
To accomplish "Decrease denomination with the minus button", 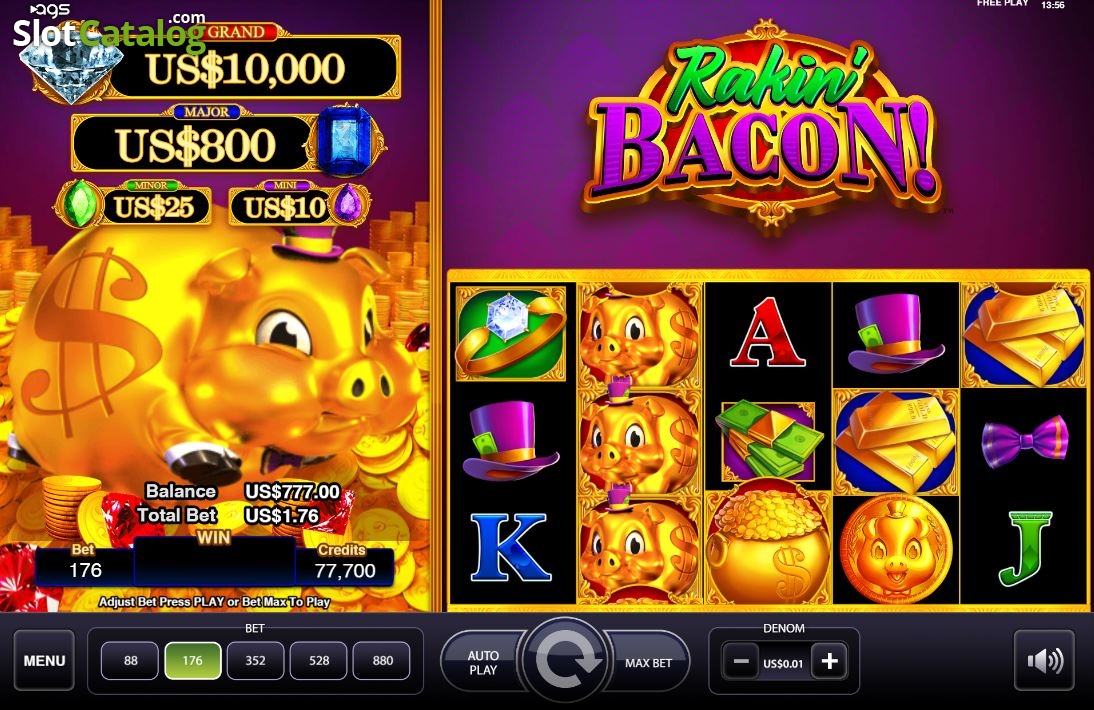I will (x=741, y=661).
